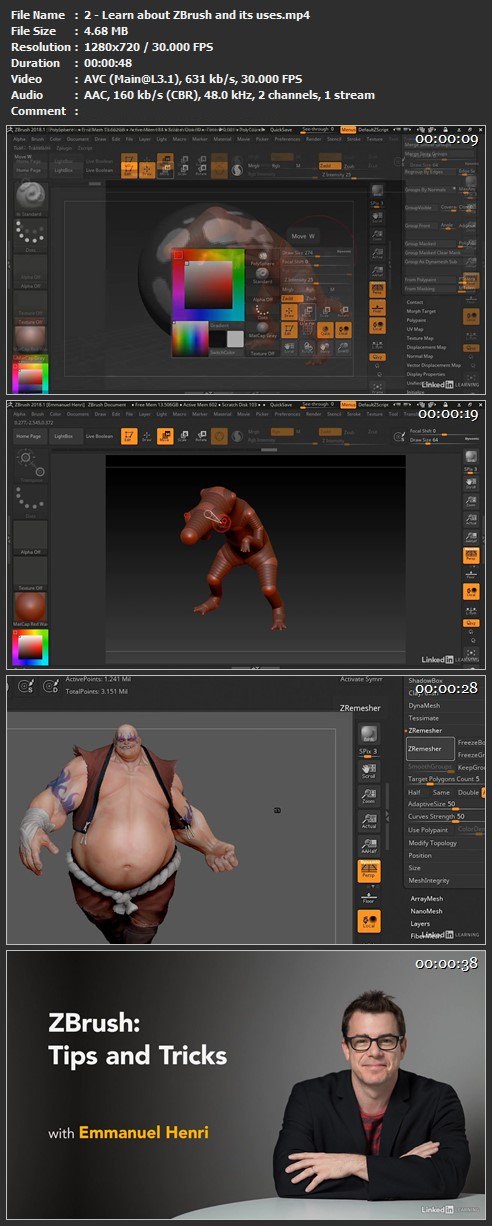
Task: Expand MeshIntegrity section in 00:00:28 frame
Action: 428,880
